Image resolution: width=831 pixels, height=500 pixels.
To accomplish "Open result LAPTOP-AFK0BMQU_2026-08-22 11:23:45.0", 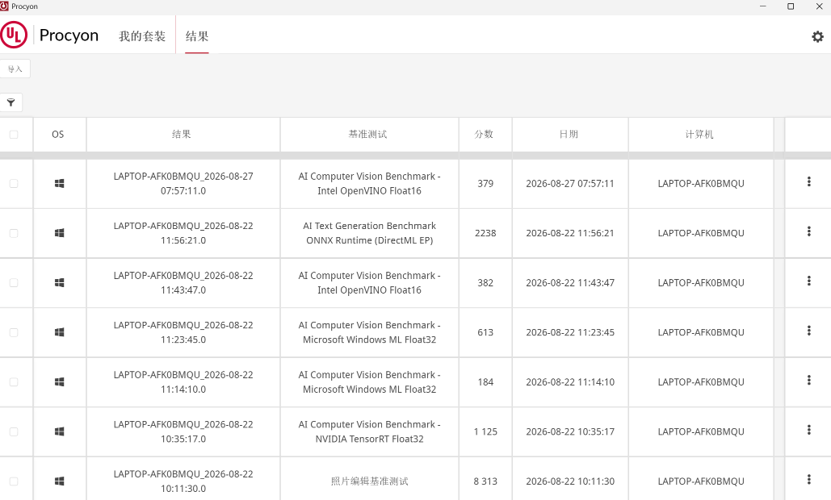I will tap(183, 332).
